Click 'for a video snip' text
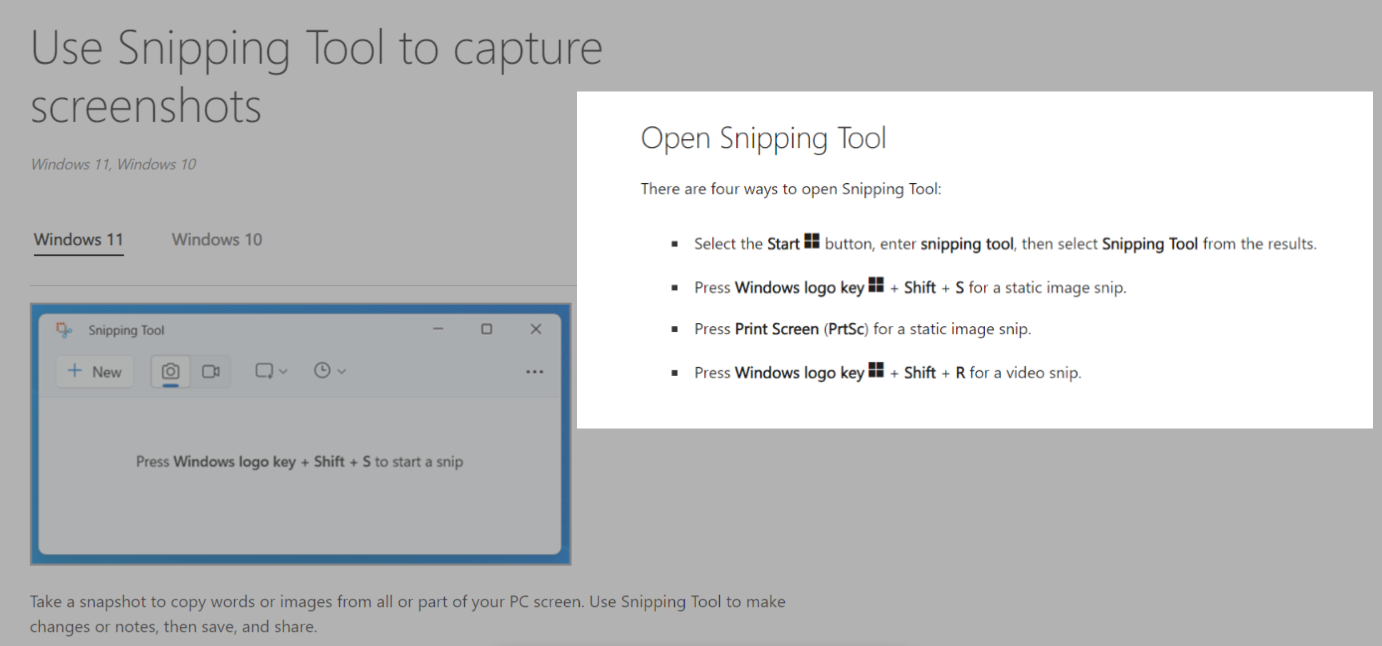 point(1025,373)
